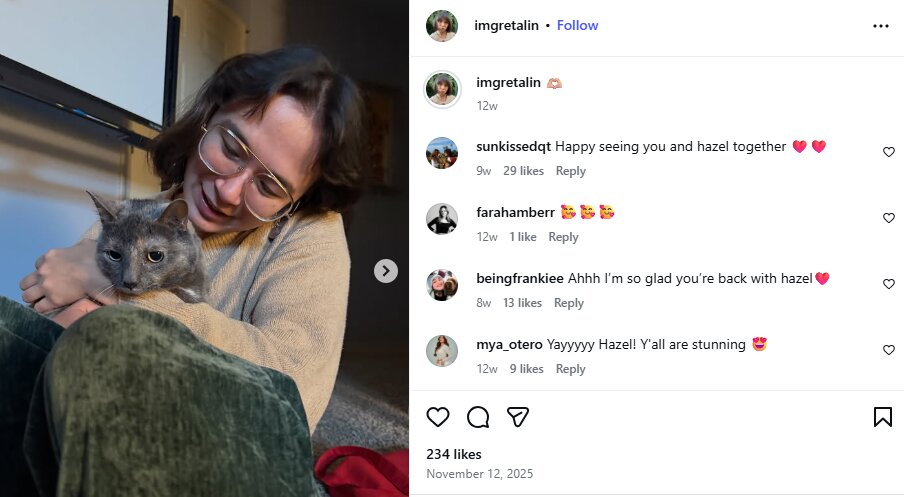
Task: Reply to mya_otero's comment
Action: click(x=570, y=369)
